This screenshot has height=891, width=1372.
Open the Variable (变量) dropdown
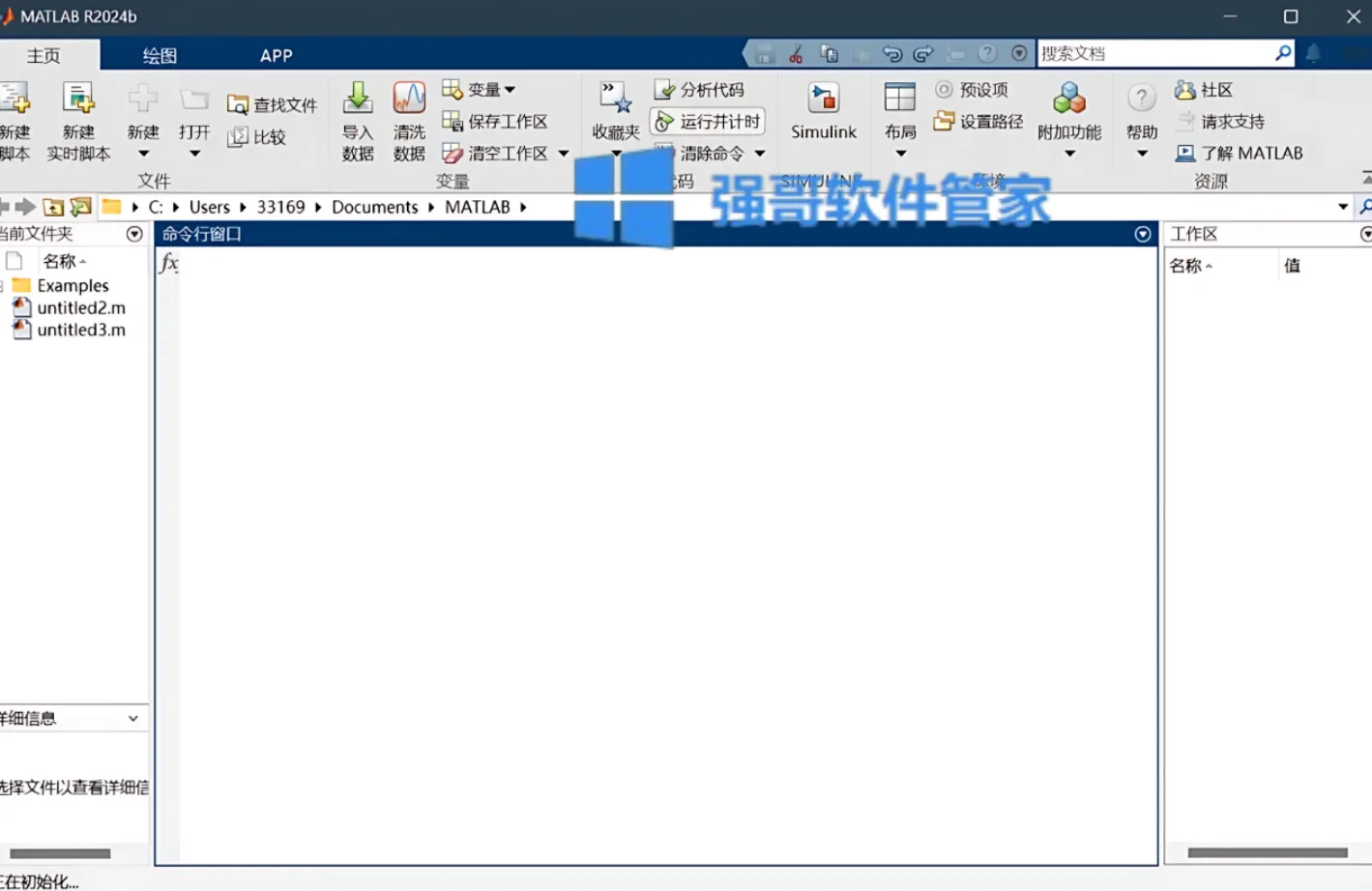(x=480, y=89)
